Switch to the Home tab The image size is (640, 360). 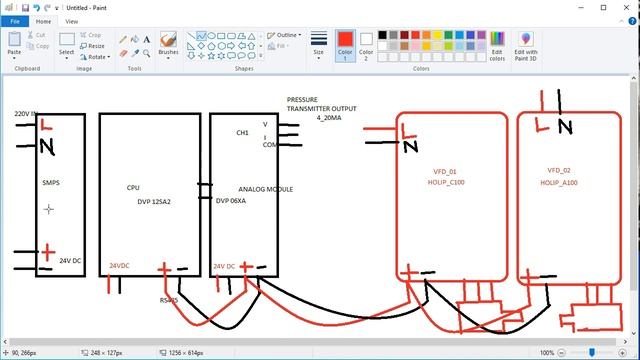[43, 21]
